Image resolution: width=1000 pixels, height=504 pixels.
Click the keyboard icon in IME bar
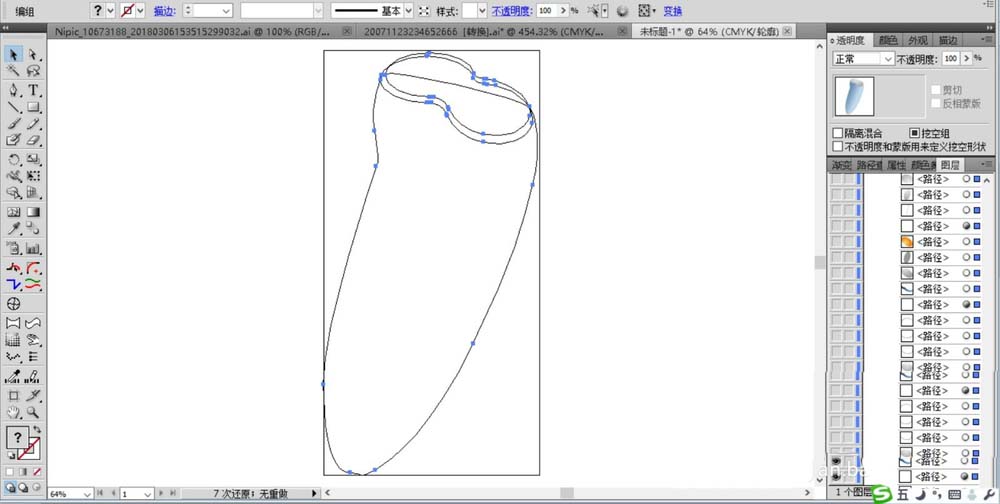(x=955, y=494)
